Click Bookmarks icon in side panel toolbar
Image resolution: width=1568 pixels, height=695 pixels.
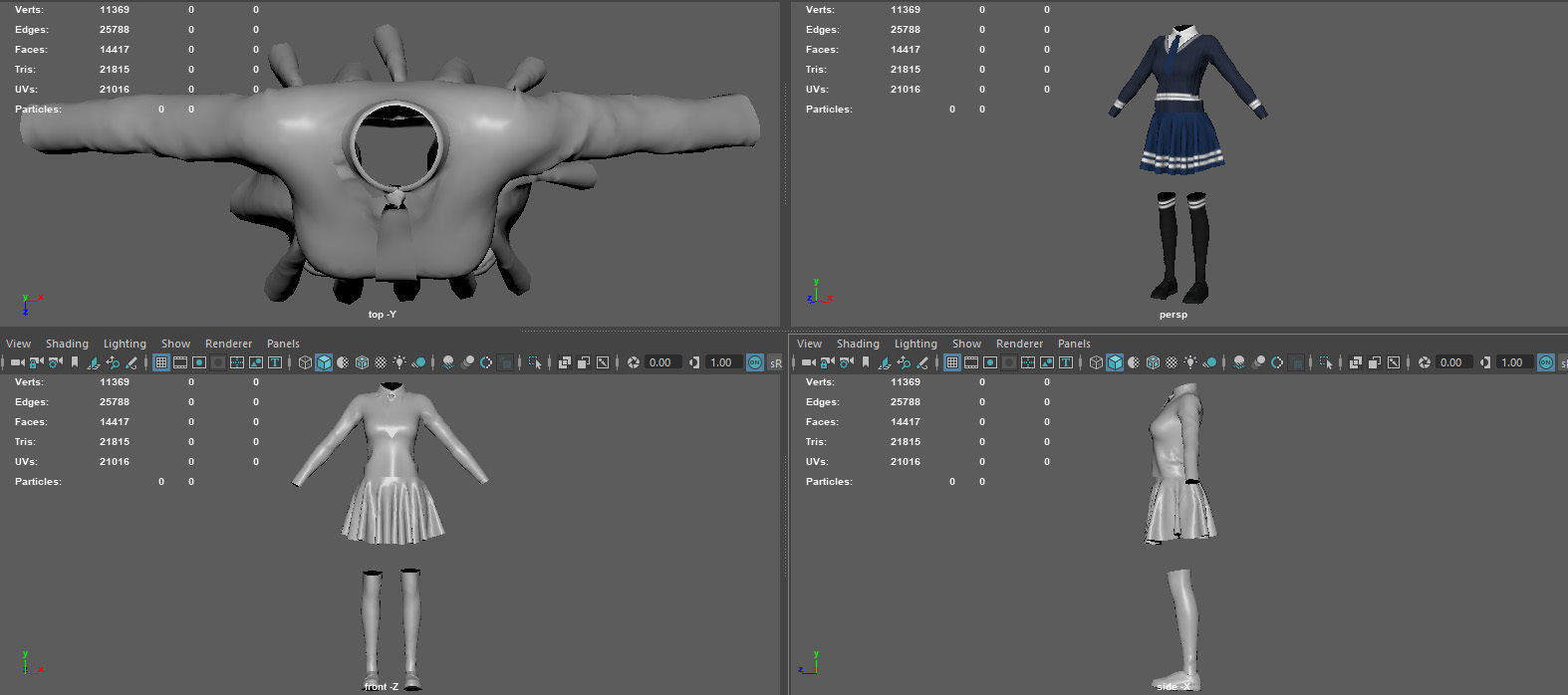pos(865,362)
